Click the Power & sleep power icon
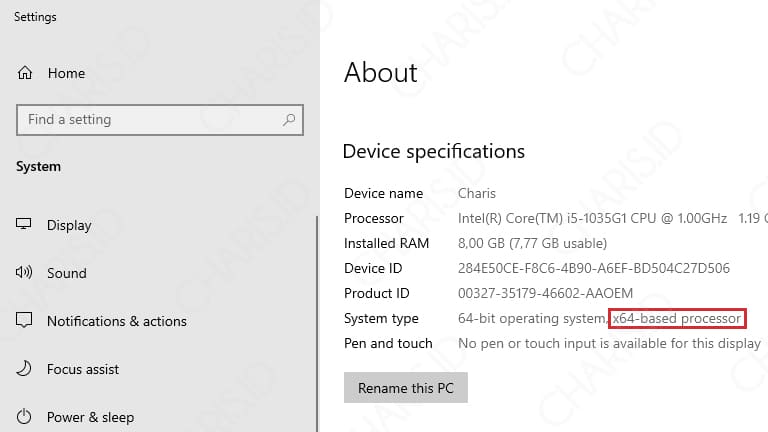768x432 pixels. [x=24, y=417]
